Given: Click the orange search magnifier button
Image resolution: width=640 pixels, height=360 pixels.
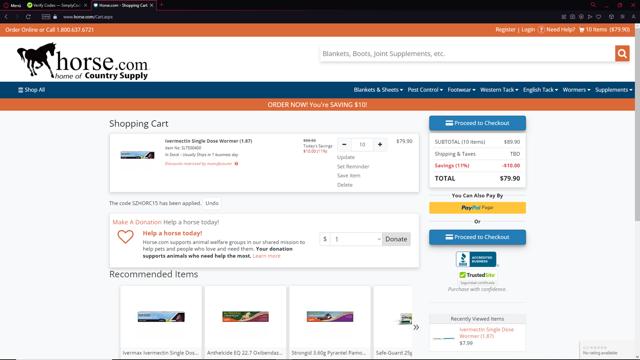Looking at the screenshot, I should click(x=622, y=53).
